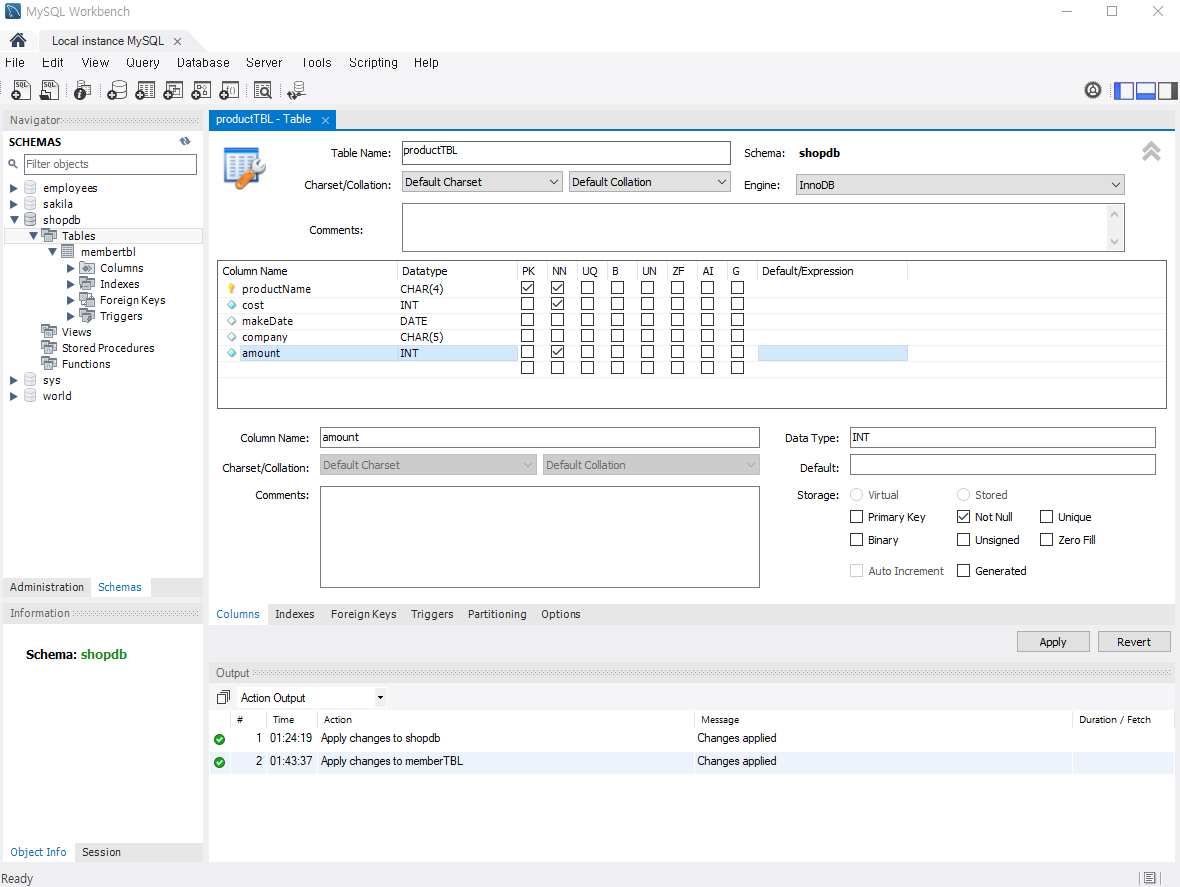This screenshot has width=1180, height=887.
Task: Go to the Home screen icon
Action: pos(18,41)
